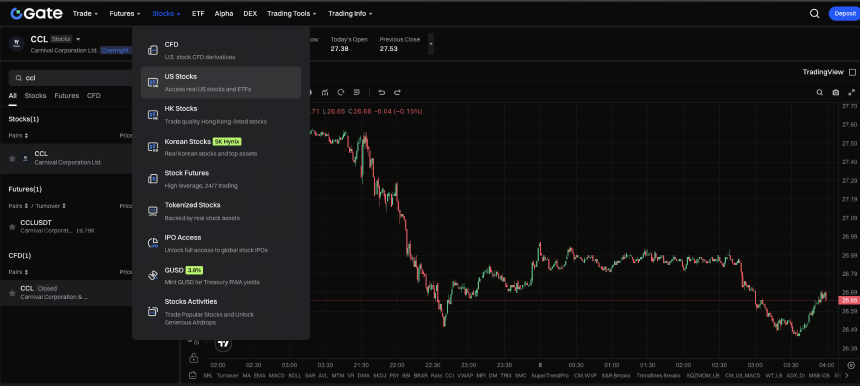The image size is (860, 386).
Task: Click the Overnight badge under CCL
Action: coord(116,50)
